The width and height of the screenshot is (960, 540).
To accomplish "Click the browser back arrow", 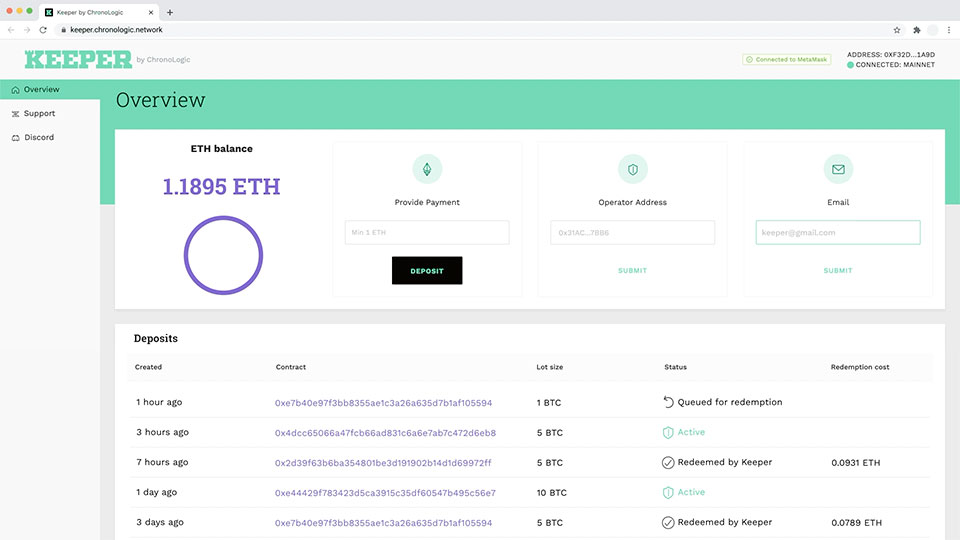I will pos(12,30).
